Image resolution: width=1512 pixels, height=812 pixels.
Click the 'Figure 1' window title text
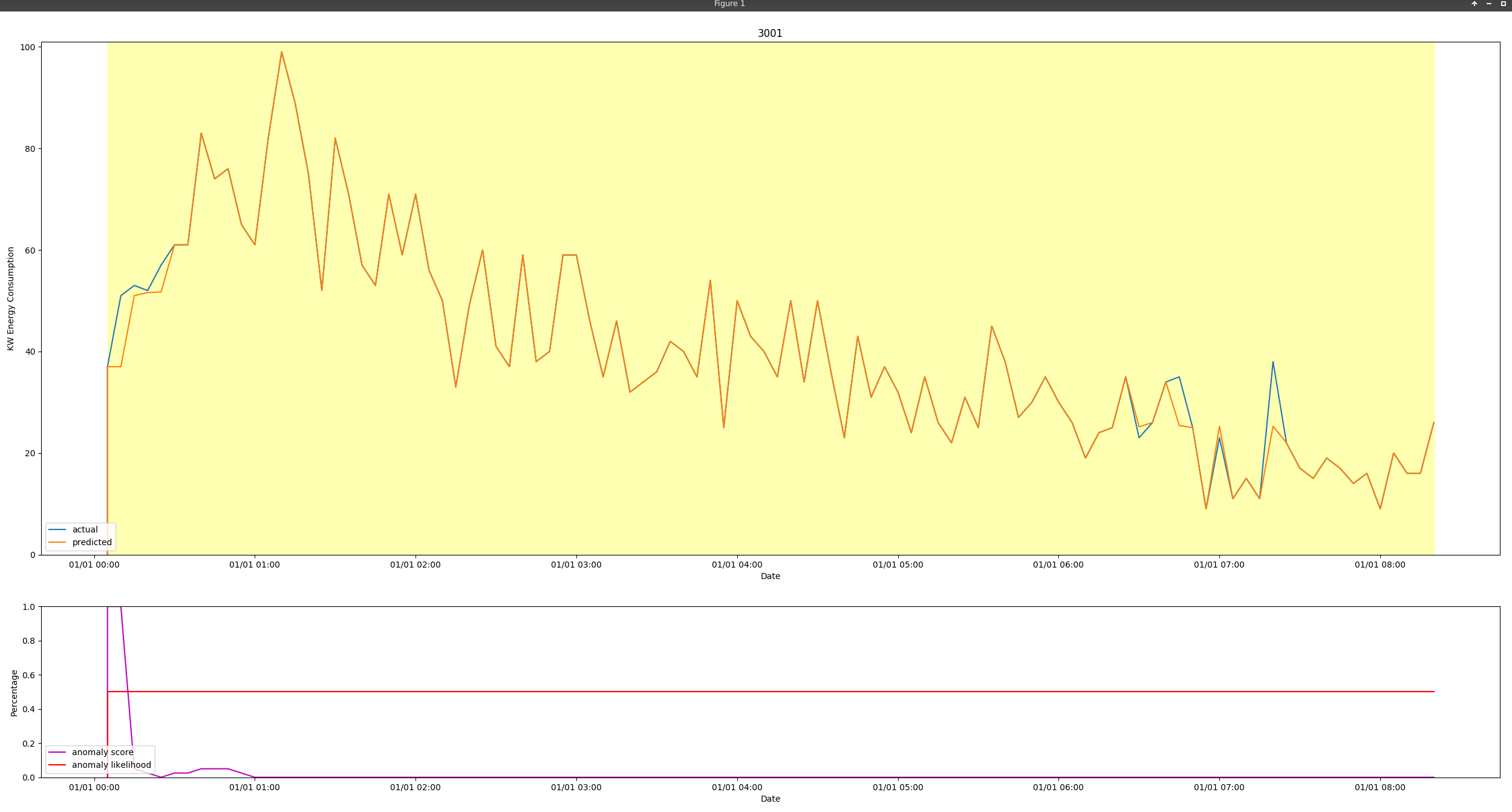point(729,4)
